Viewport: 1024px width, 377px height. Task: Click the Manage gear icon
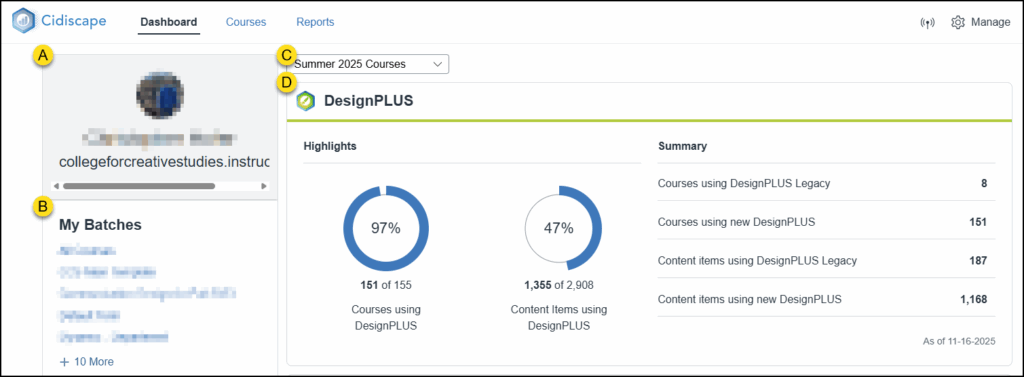[x=958, y=22]
